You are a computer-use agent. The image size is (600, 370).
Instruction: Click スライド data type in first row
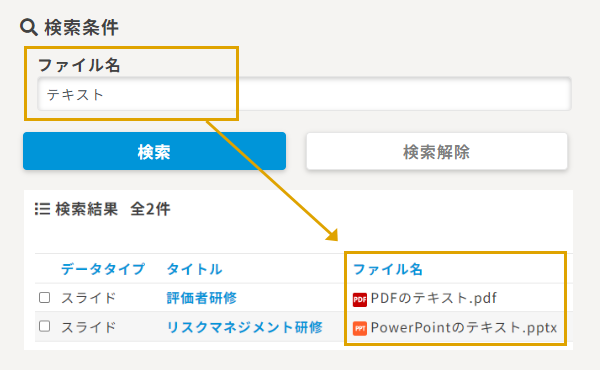click(88, 298)
